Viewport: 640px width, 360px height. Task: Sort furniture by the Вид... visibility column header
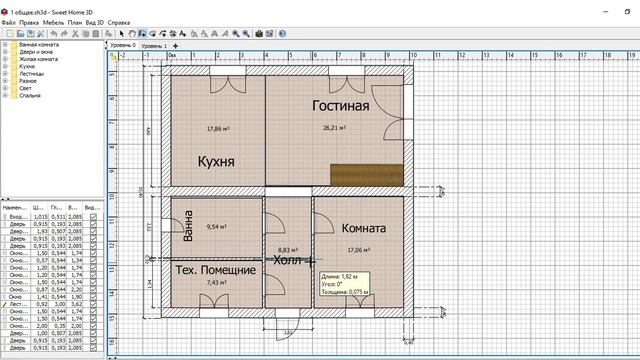click(93, 208)
